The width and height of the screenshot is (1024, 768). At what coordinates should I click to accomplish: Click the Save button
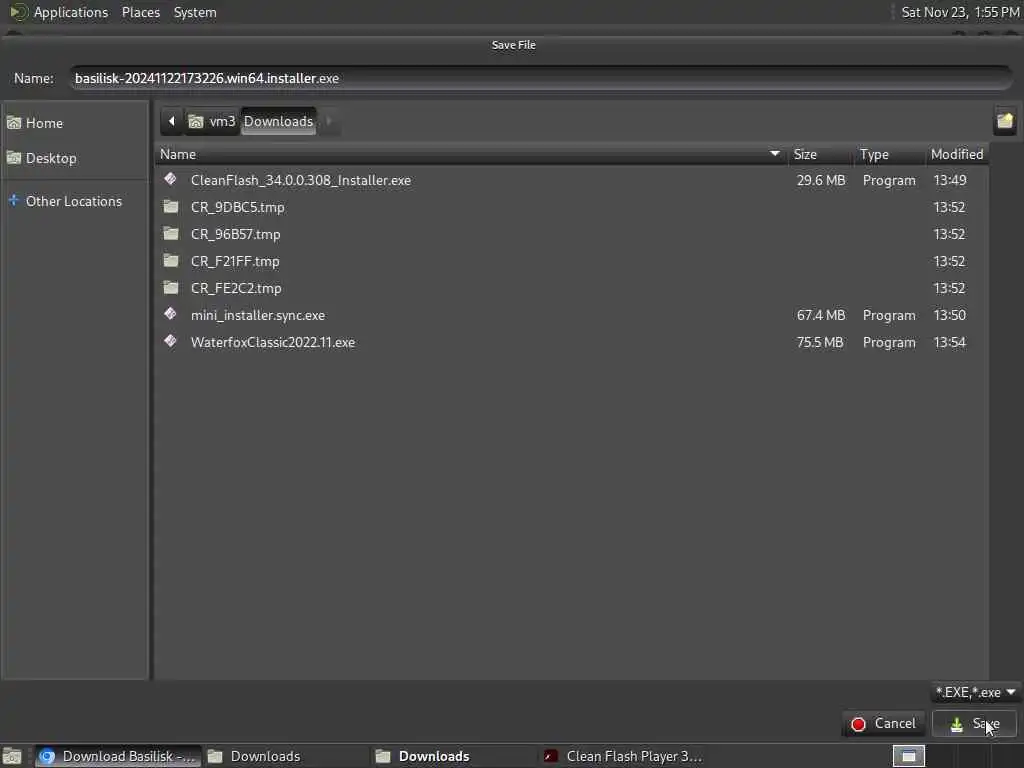click(974, 724)
